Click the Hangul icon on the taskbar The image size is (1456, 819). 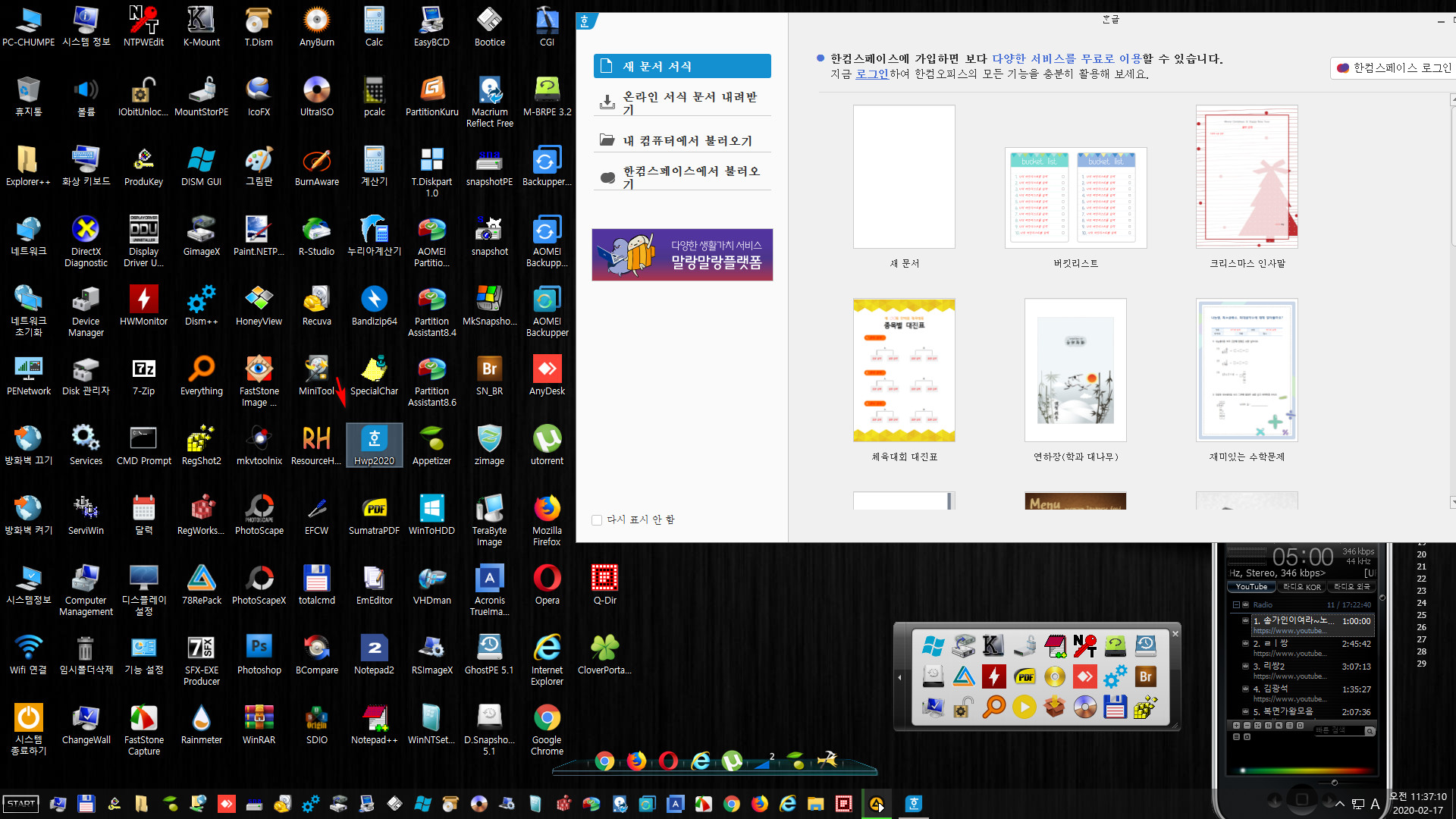[914, 804]
